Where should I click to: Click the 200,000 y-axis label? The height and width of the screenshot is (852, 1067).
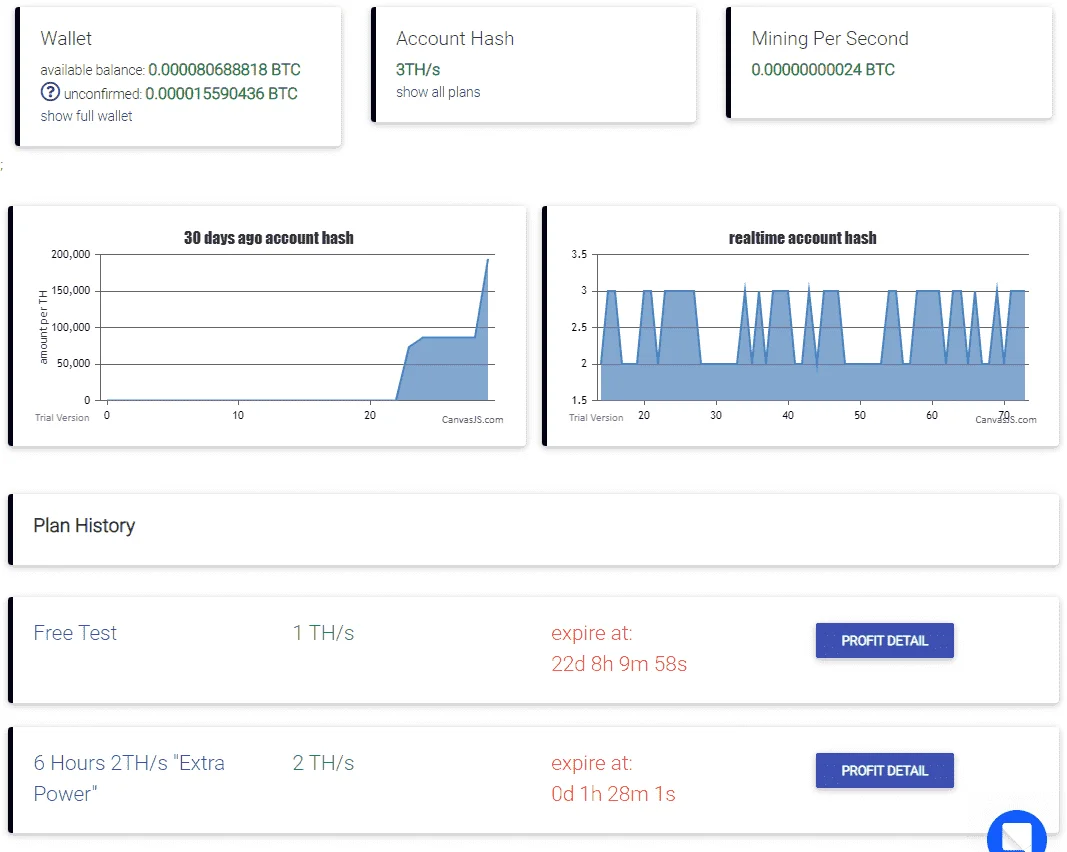pyautogui.click(x=71, y=255)
